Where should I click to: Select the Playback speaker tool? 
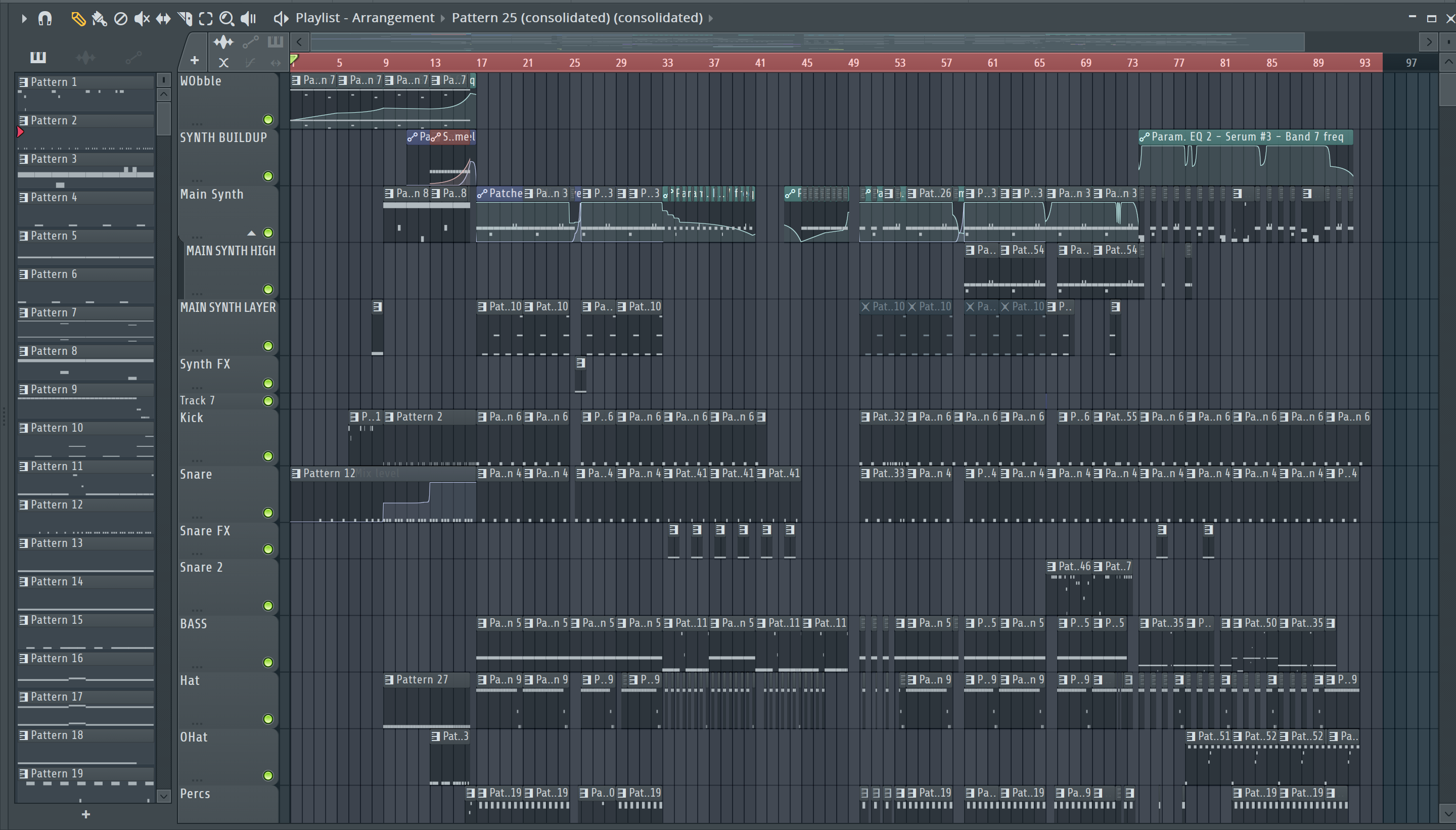[x=249, y=19]
